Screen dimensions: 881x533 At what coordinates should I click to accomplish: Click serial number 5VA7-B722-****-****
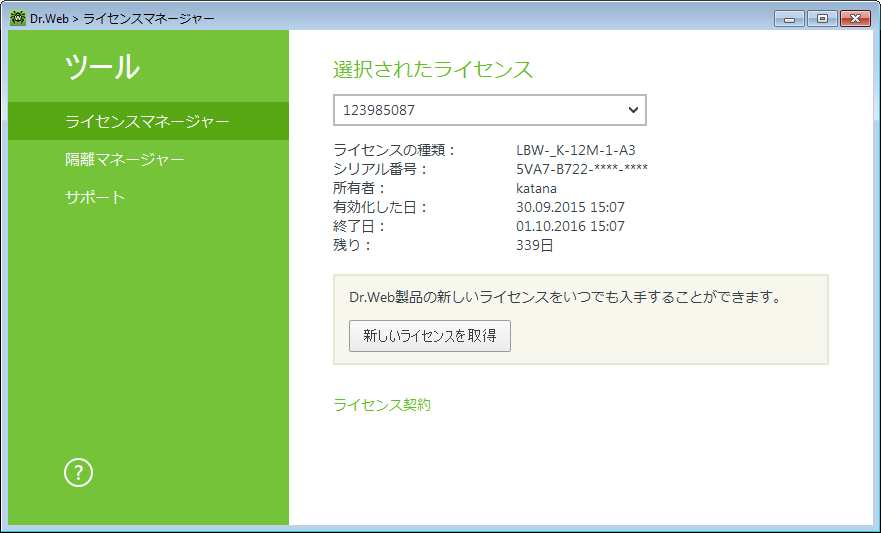[582, 169]
